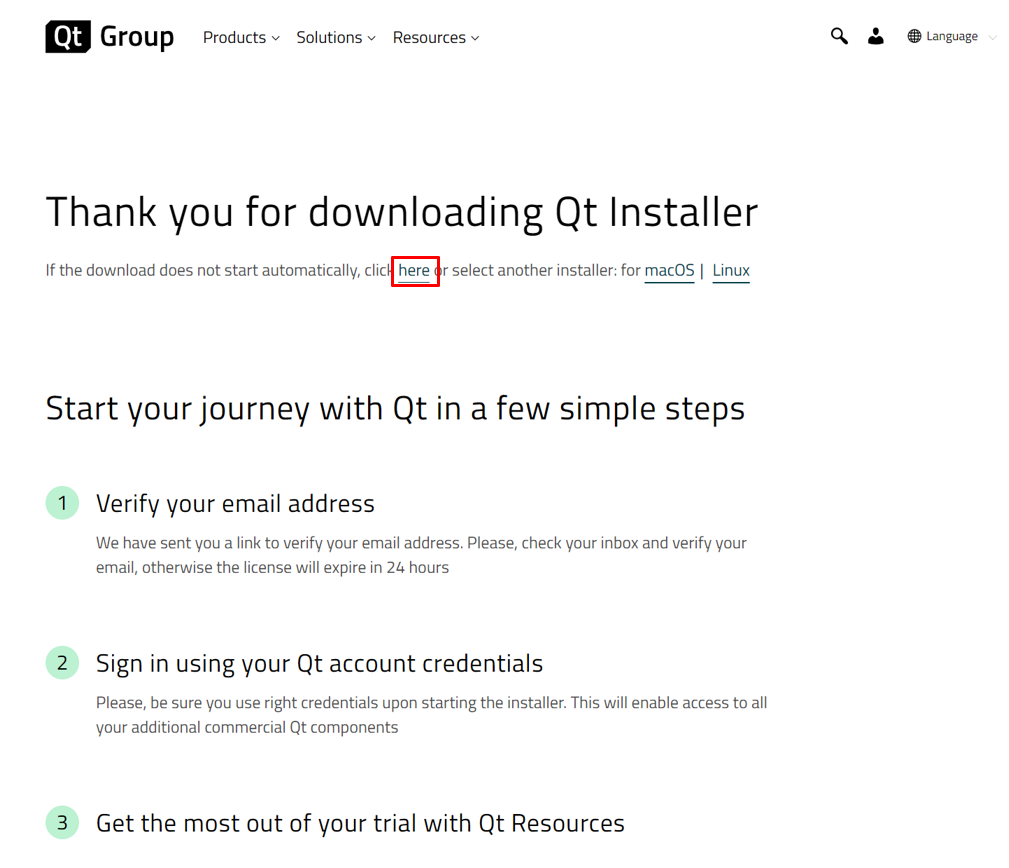
Task: Click the "Sign in using your Qt account credentials" heading
Action: point(319,663)
